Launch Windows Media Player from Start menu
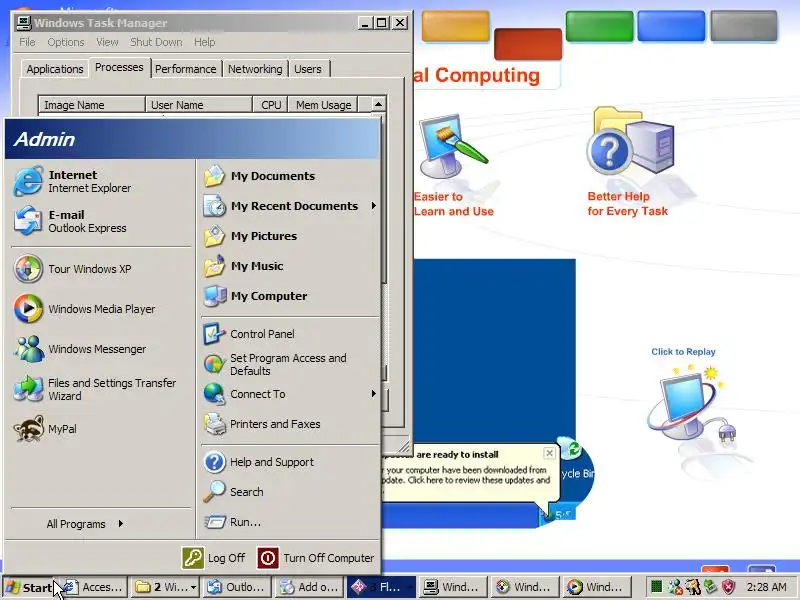The width and height of the screenshot is (800, 600). pos(101,309)
